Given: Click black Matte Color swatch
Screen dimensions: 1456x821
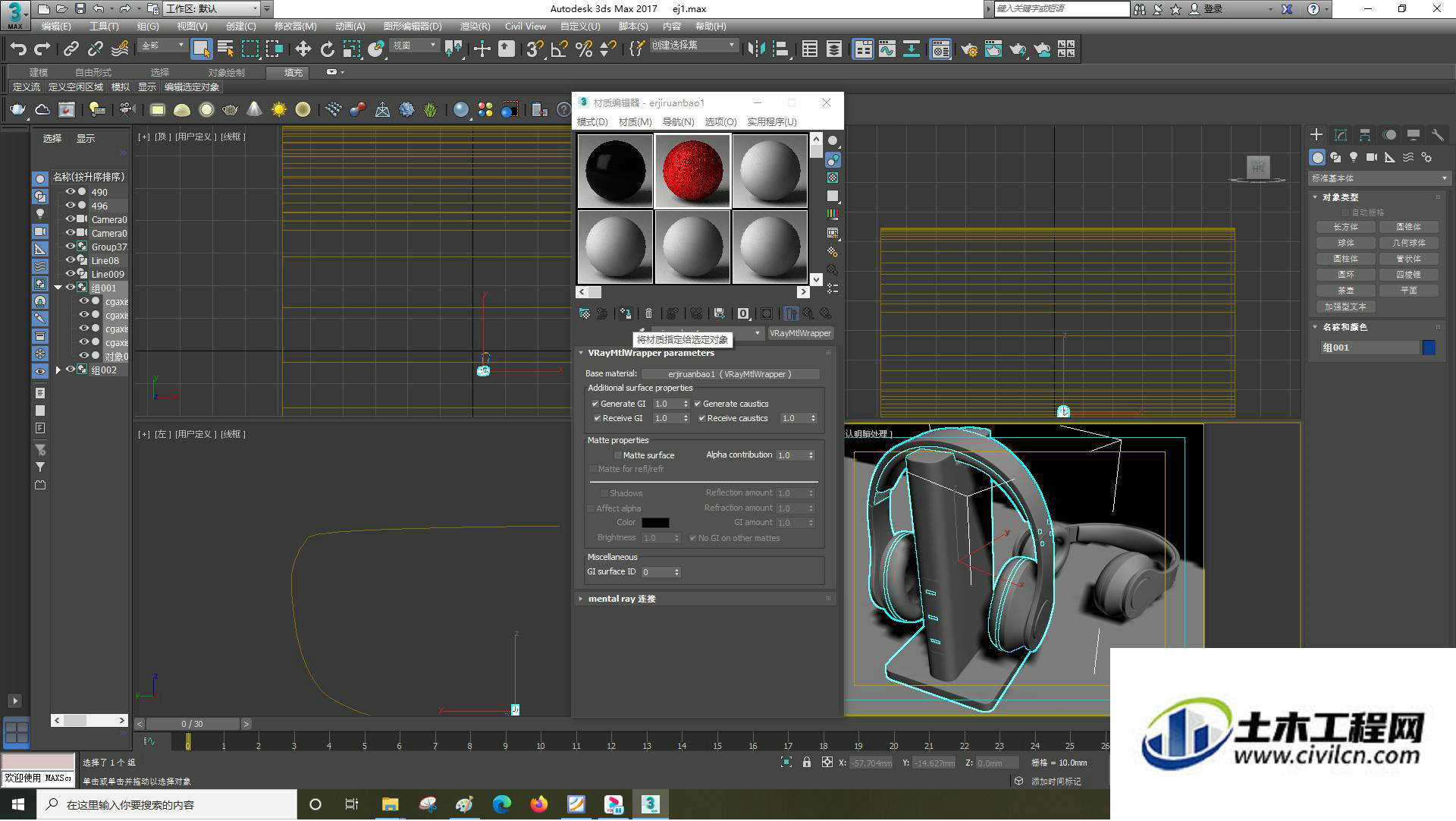Looking at the screenshot, I should (x=655, y=524).
